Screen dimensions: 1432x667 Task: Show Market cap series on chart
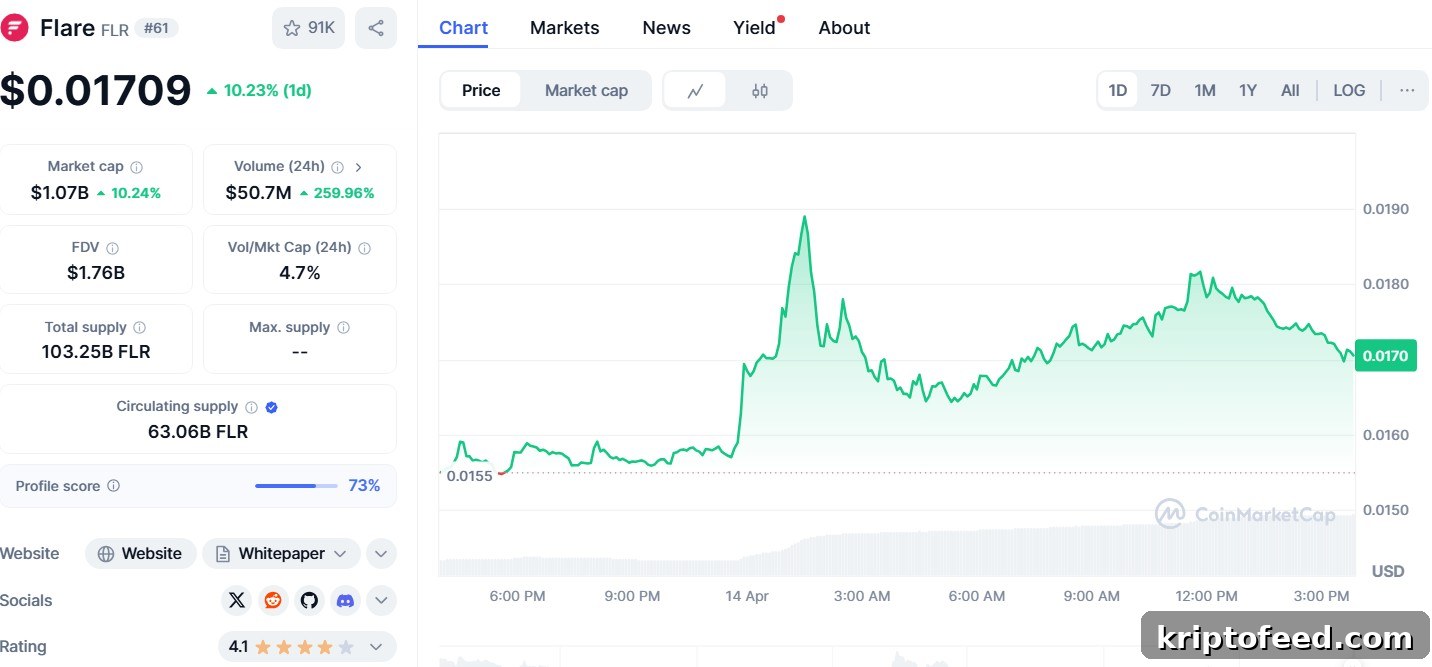click(586, 90)
